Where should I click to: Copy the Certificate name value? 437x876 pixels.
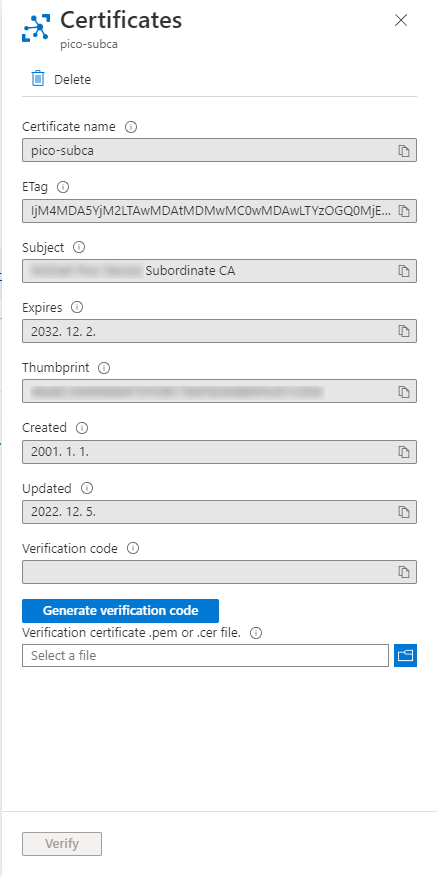[x=403, y=151]
